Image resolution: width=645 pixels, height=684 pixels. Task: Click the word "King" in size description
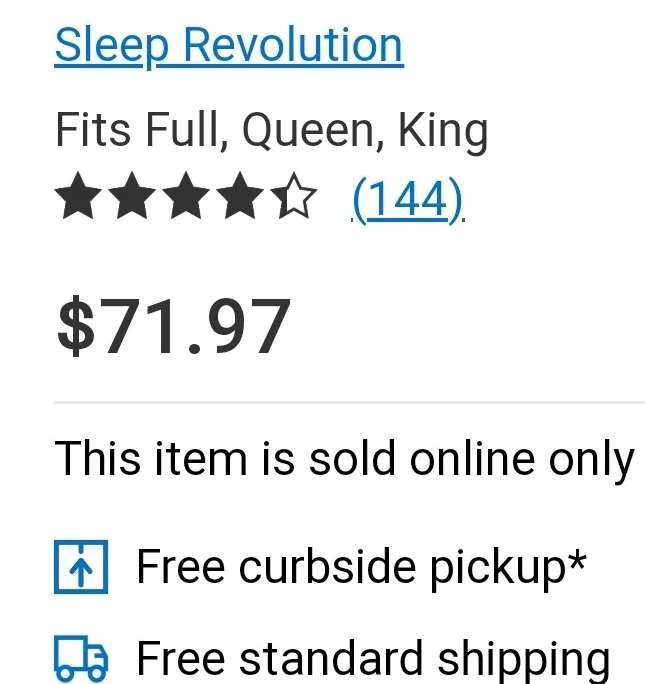(443, 132)
